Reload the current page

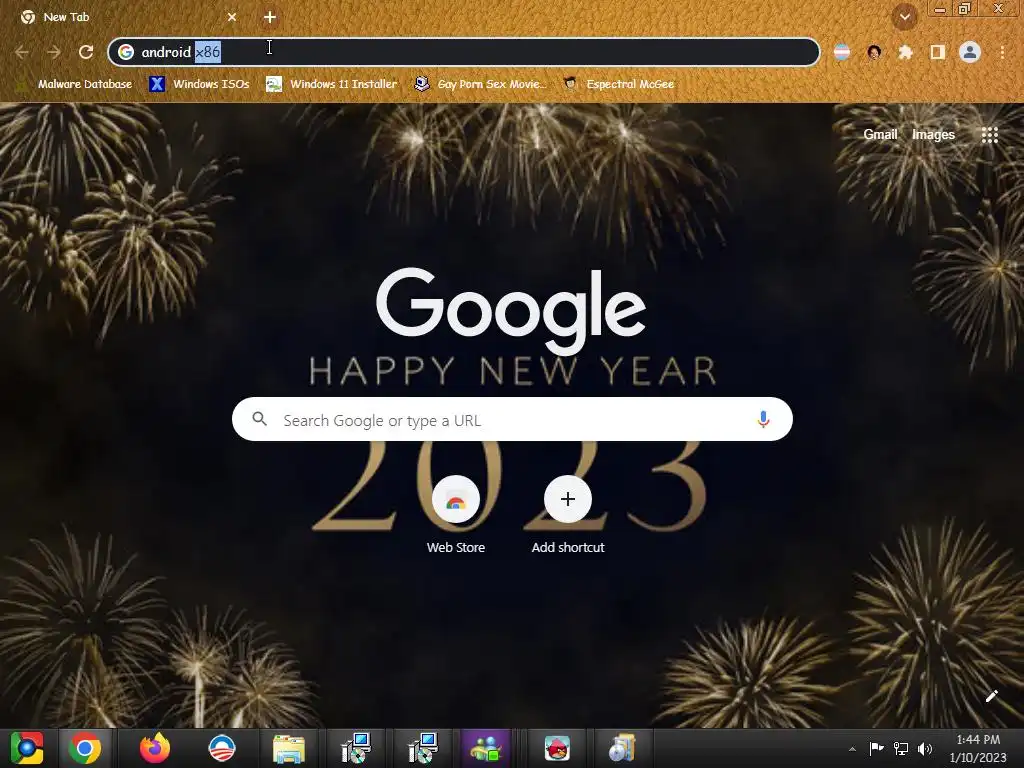click(86, 52)
